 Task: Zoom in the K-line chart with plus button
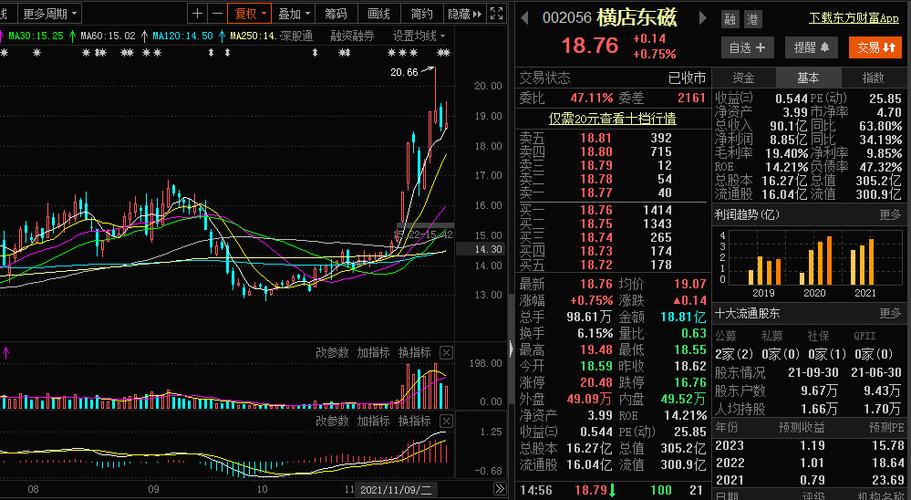[x=198, y=13]
